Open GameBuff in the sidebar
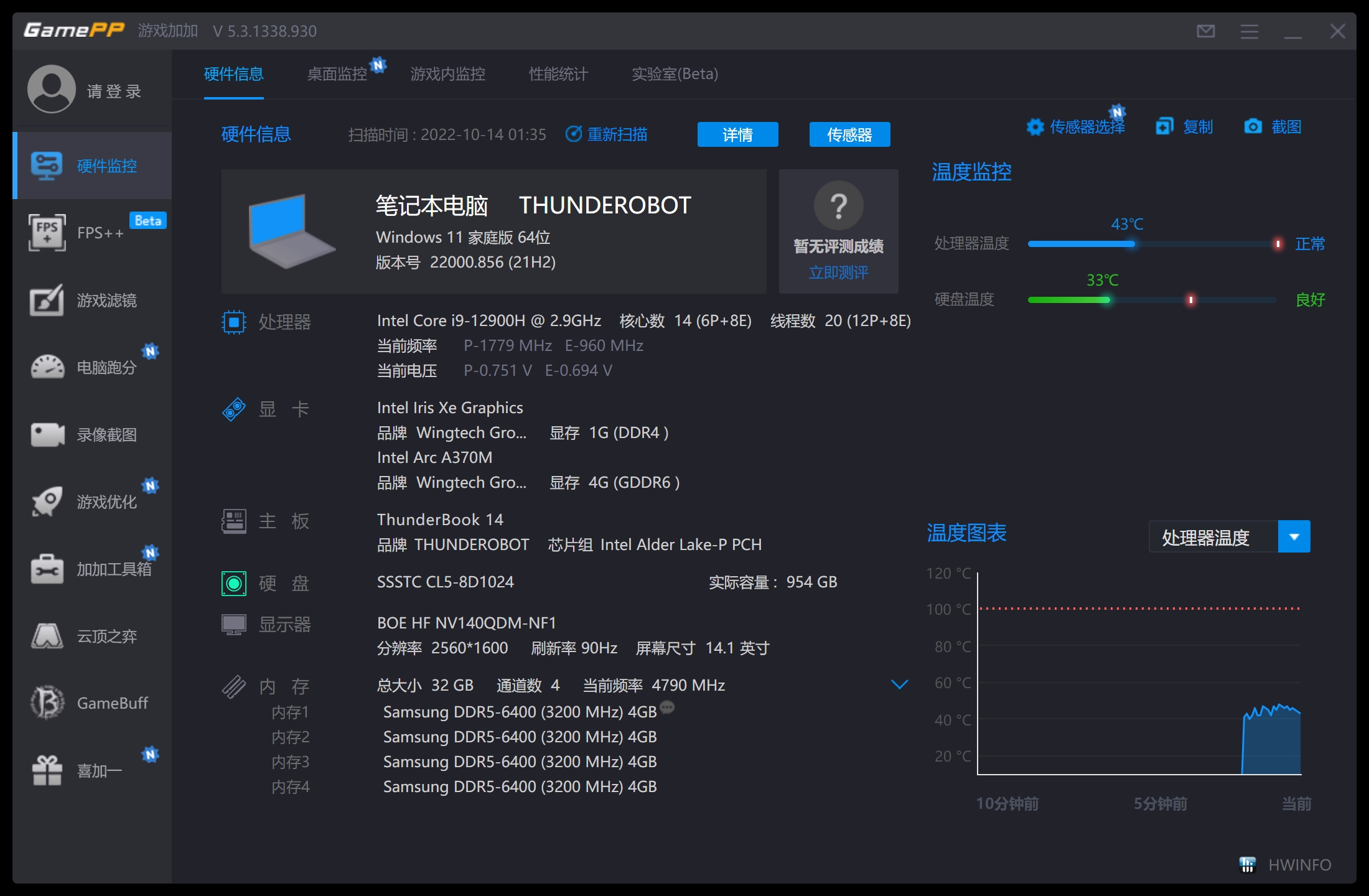Image resolution: width=1369 pixels, height=896 pixels. click(92, 703)
